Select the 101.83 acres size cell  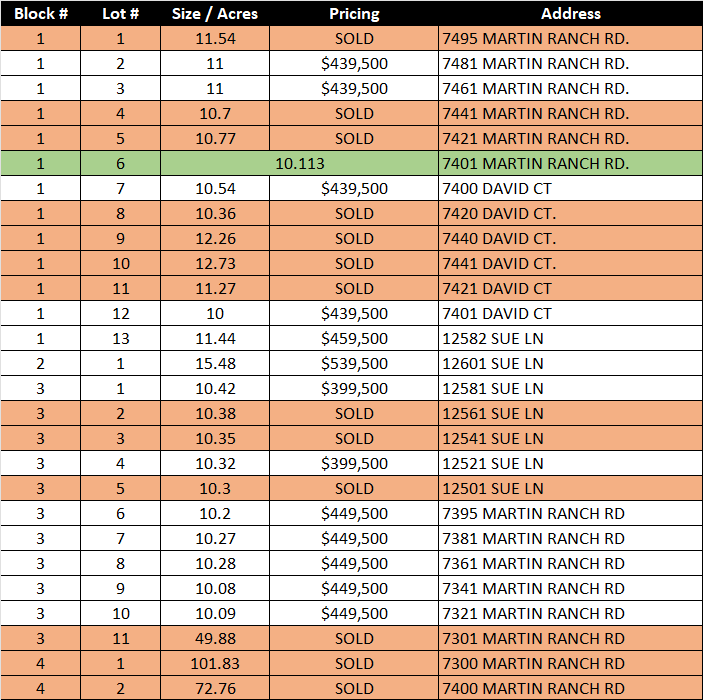(214, 663)
